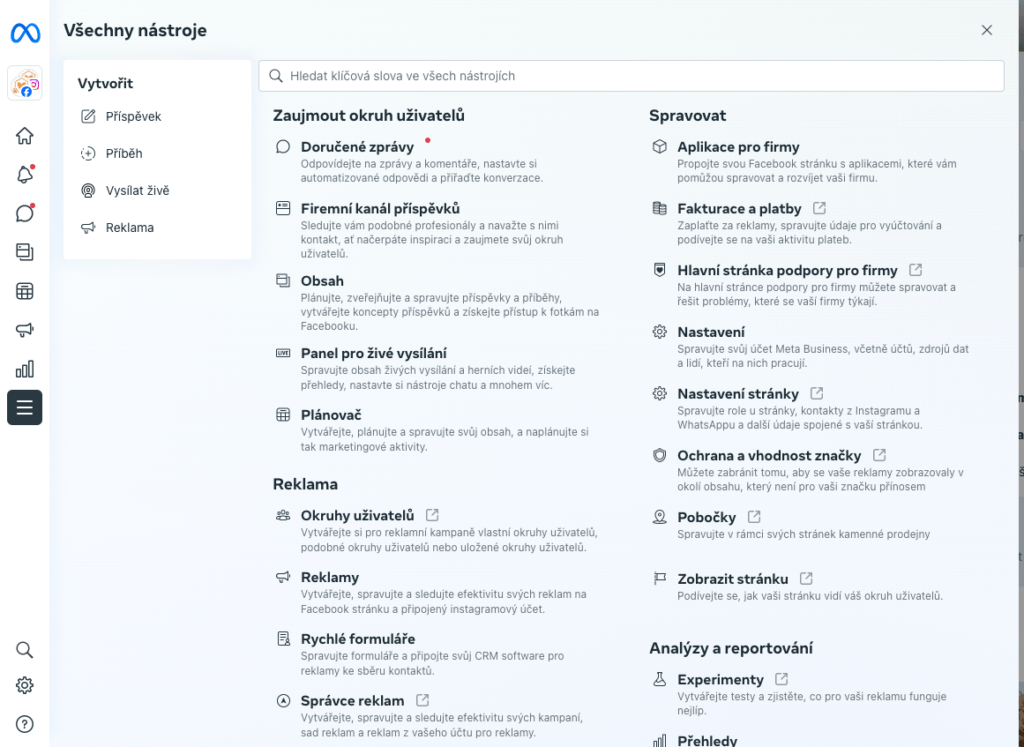1024x747 pixels.
Task: Choose Vysílat živě from create menu
Action: 137,191
